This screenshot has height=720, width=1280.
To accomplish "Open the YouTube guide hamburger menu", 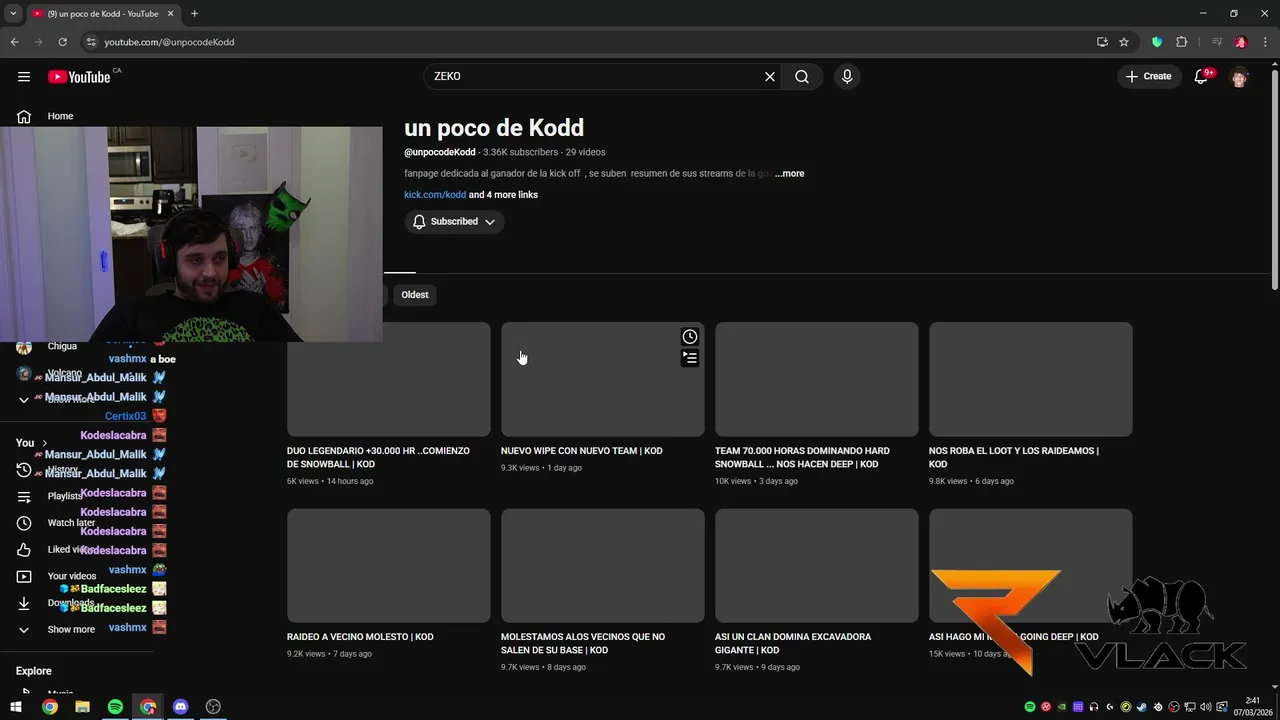I will [x=24, y=76].
